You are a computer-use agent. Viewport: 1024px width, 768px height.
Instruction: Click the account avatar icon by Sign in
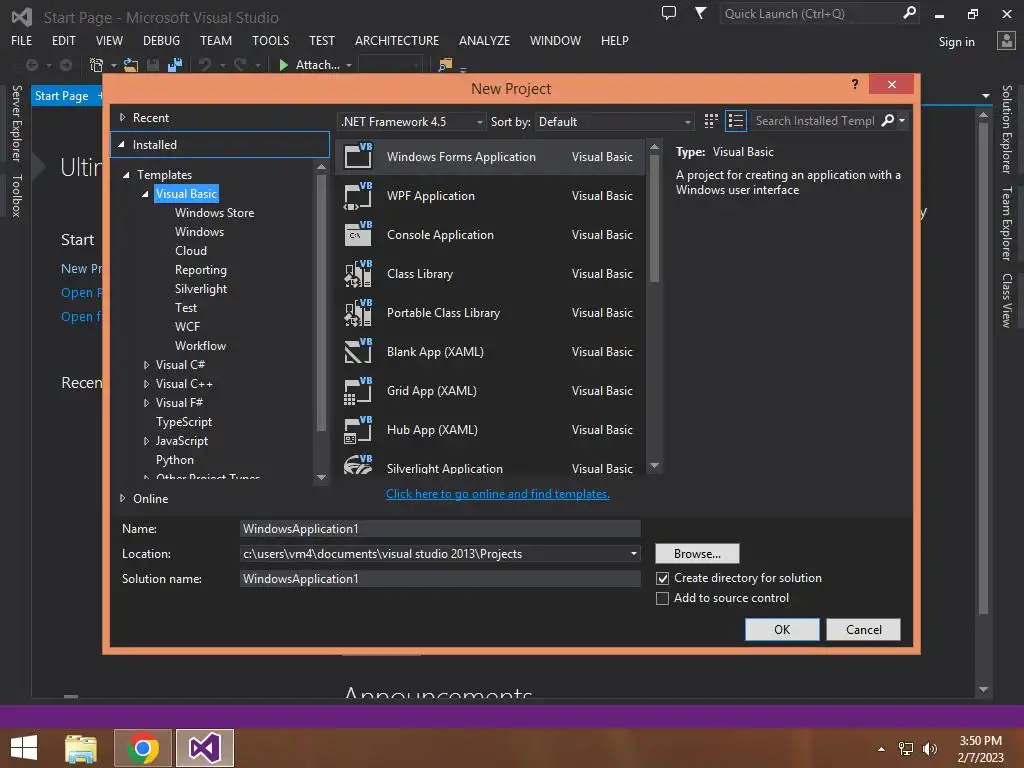[1006, 41]
